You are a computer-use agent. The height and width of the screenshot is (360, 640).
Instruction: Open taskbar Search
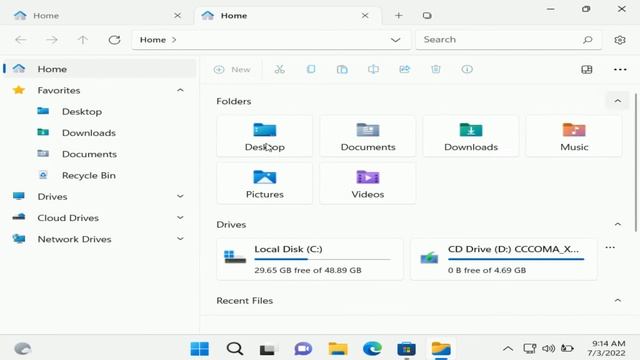tap(235, 349)
